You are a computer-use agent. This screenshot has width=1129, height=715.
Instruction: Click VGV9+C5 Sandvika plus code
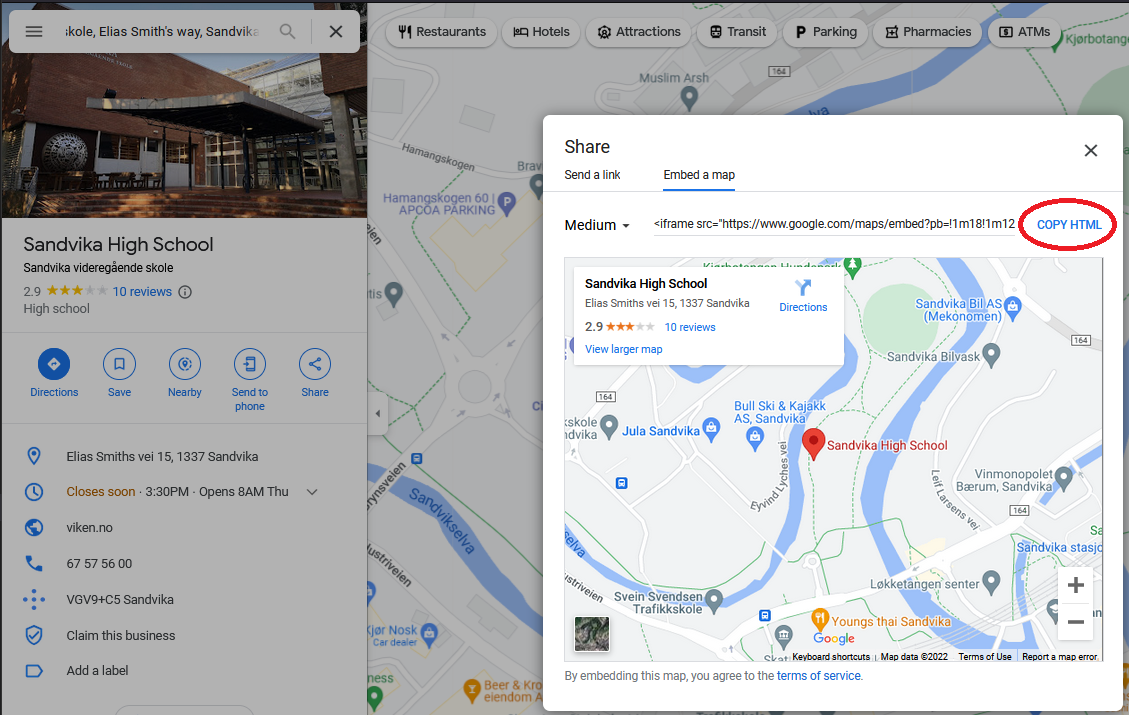pyautogui.click(x=120, y=600)
